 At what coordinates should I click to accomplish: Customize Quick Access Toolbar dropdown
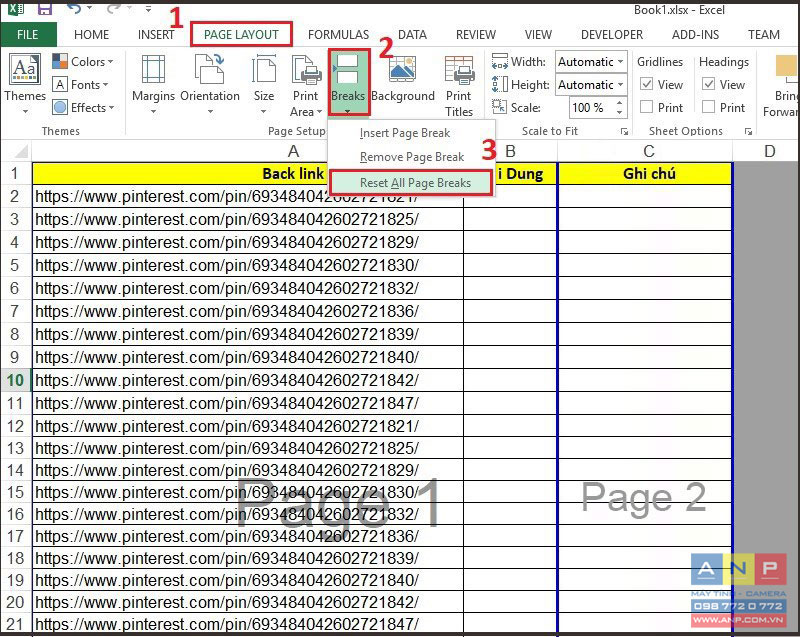tap(148, 9)
